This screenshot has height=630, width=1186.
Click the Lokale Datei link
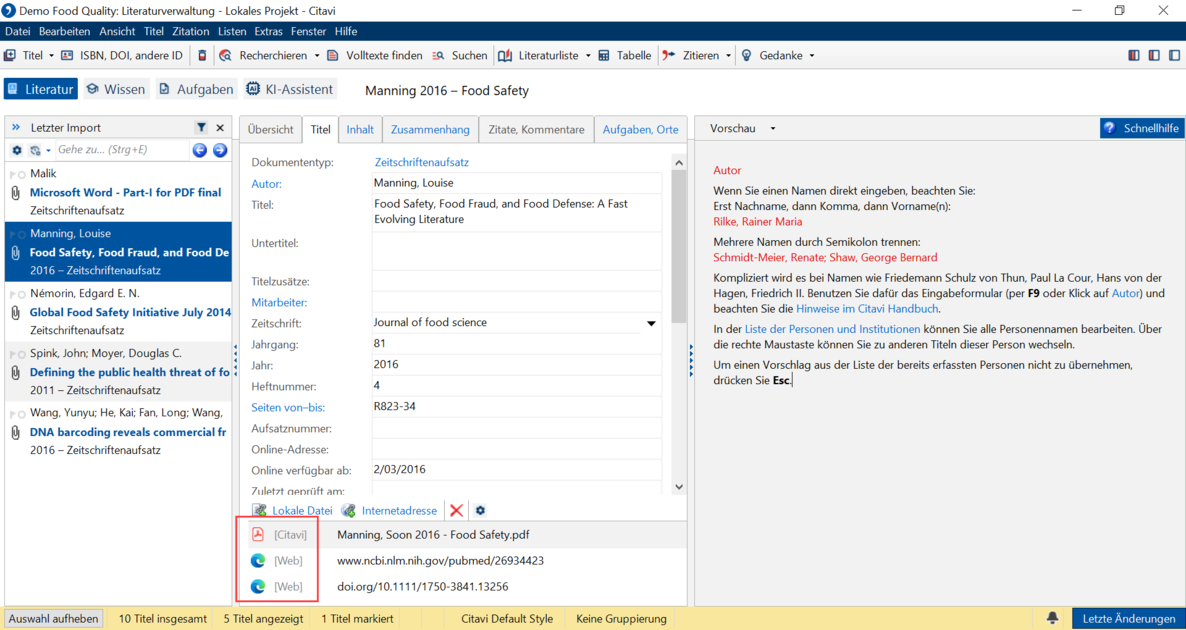(293, 511)
